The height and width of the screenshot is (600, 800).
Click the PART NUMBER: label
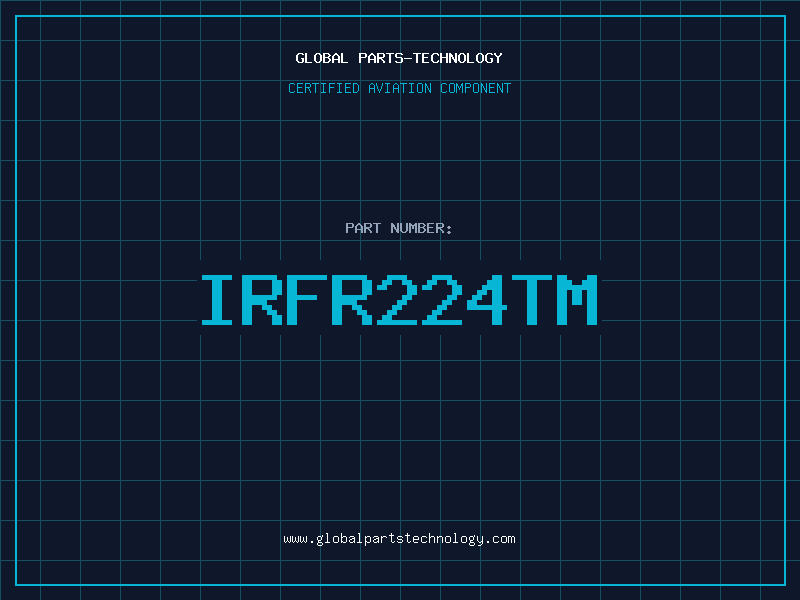pyautogui.click(x=398, y=228)
